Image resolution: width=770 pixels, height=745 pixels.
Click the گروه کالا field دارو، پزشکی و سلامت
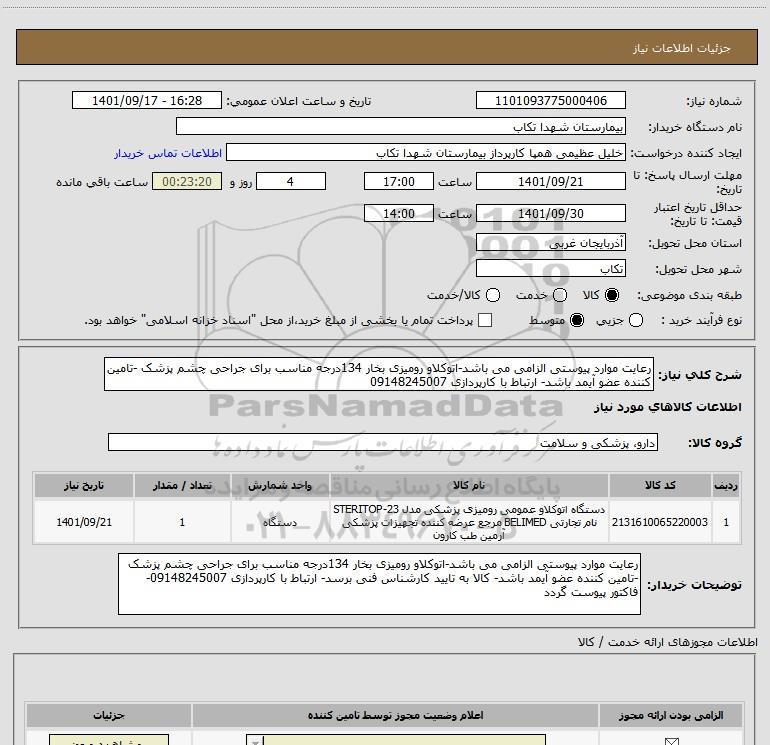(383, 442)
